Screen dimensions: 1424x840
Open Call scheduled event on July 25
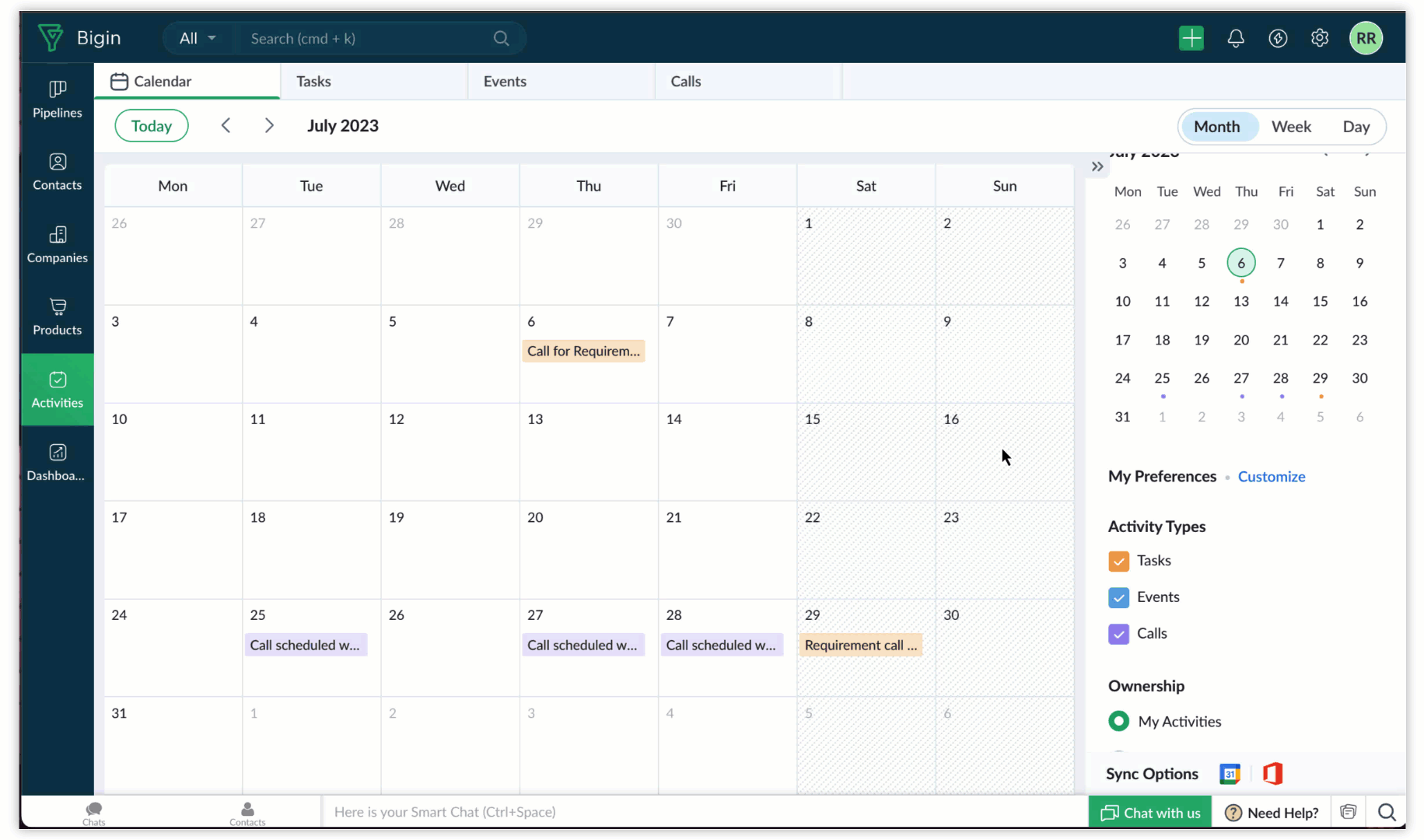pos(306,645)
